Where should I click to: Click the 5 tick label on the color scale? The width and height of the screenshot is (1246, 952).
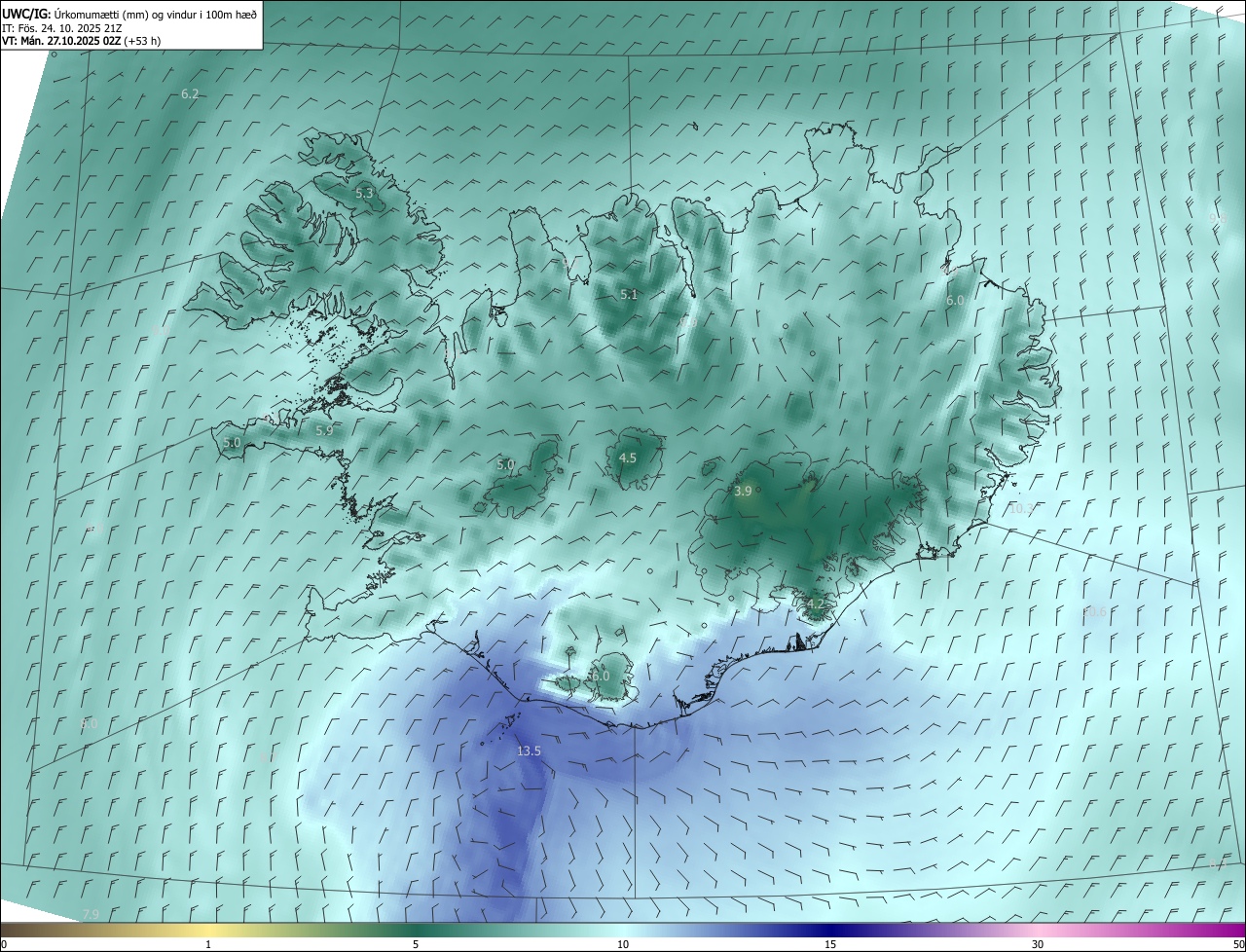pos(416,944)
